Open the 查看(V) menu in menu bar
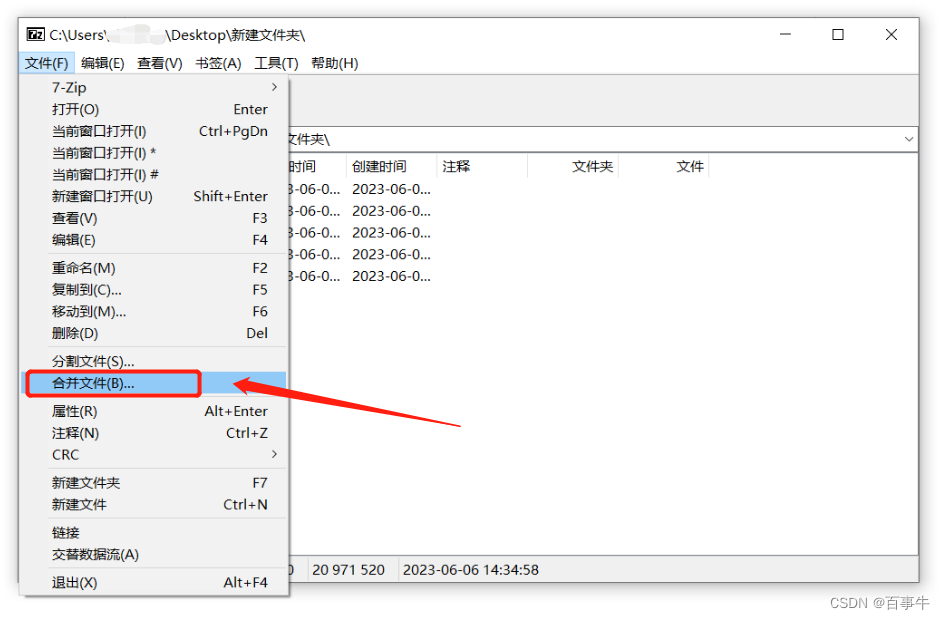This screenshot has height=619, width=945. tap(160, 63)
